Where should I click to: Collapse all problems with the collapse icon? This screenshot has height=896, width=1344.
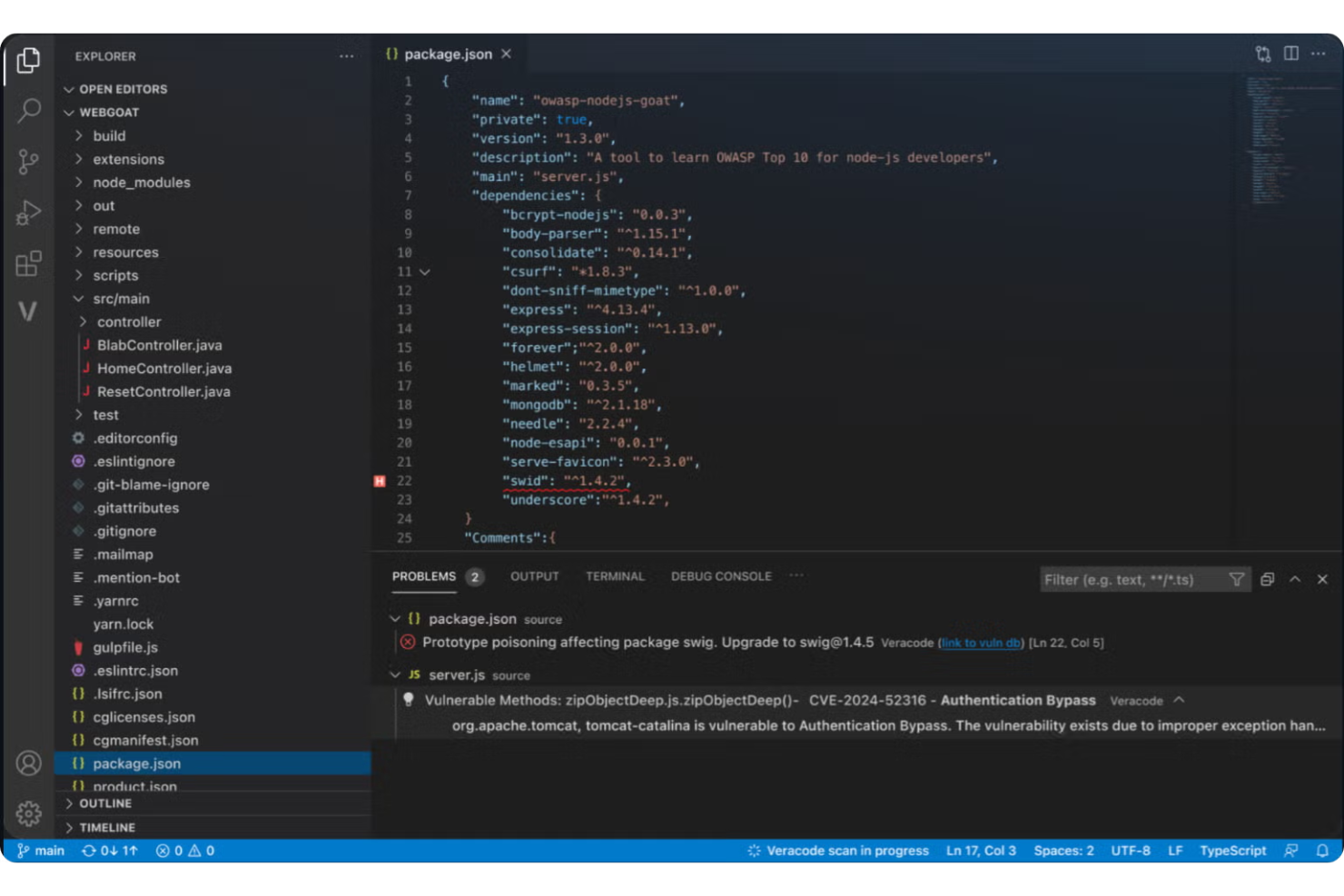1268,579
